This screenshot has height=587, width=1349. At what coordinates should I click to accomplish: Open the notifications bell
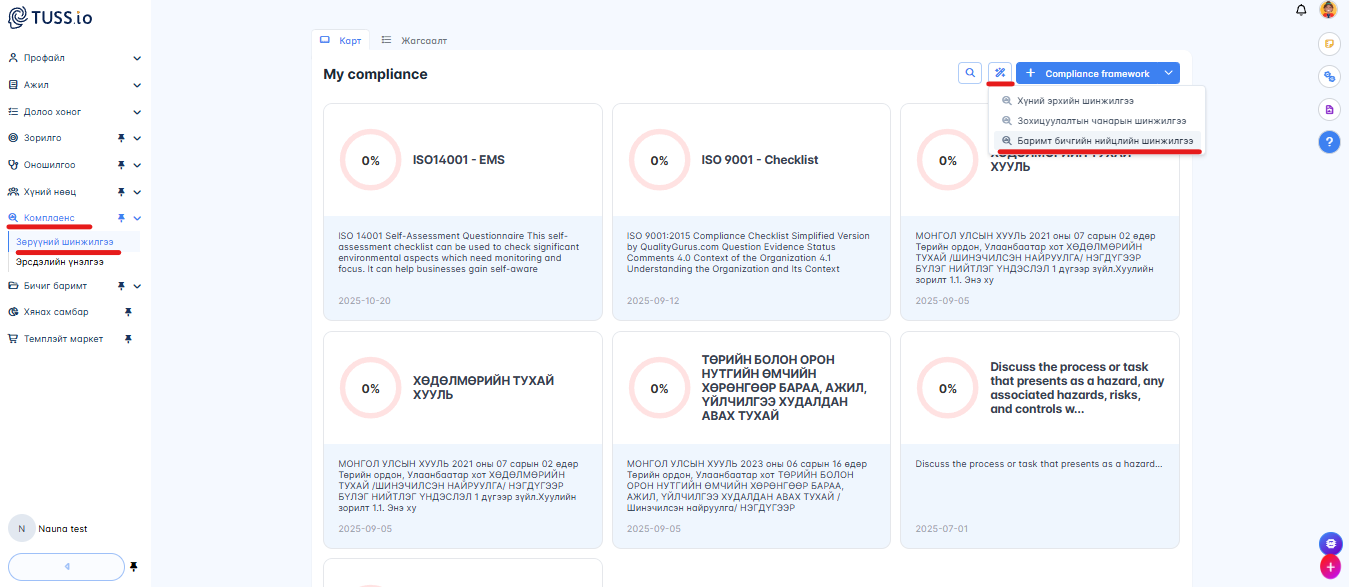click(1301, 10)
